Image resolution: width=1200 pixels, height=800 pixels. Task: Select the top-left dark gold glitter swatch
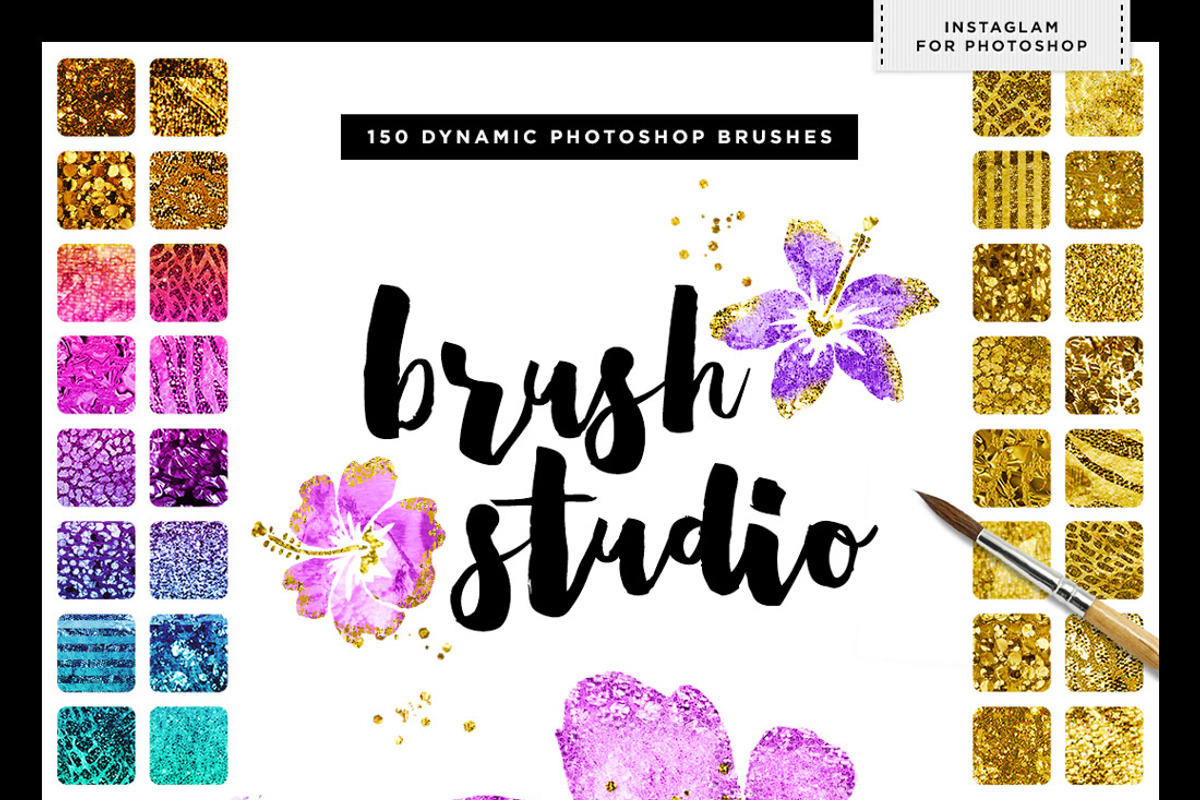click(96, 97)
